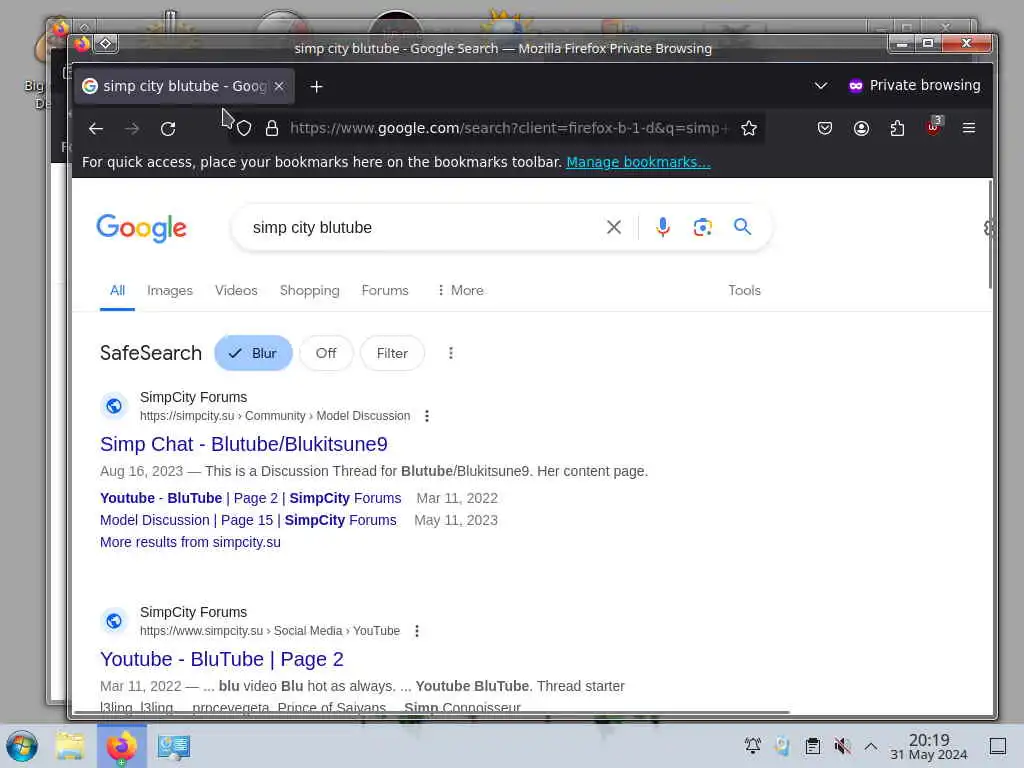
Task: Open Google Lens image search icon
Action: pyautogui.click(x=703, y=227)
